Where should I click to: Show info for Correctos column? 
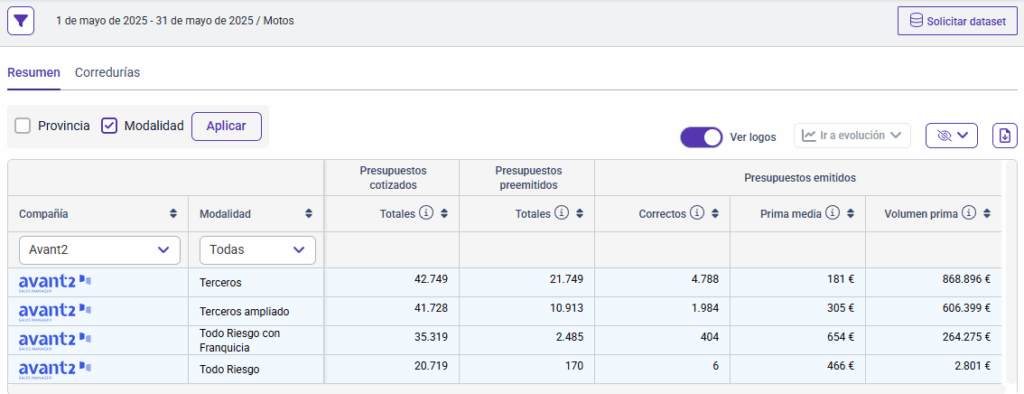click(697, 213)
